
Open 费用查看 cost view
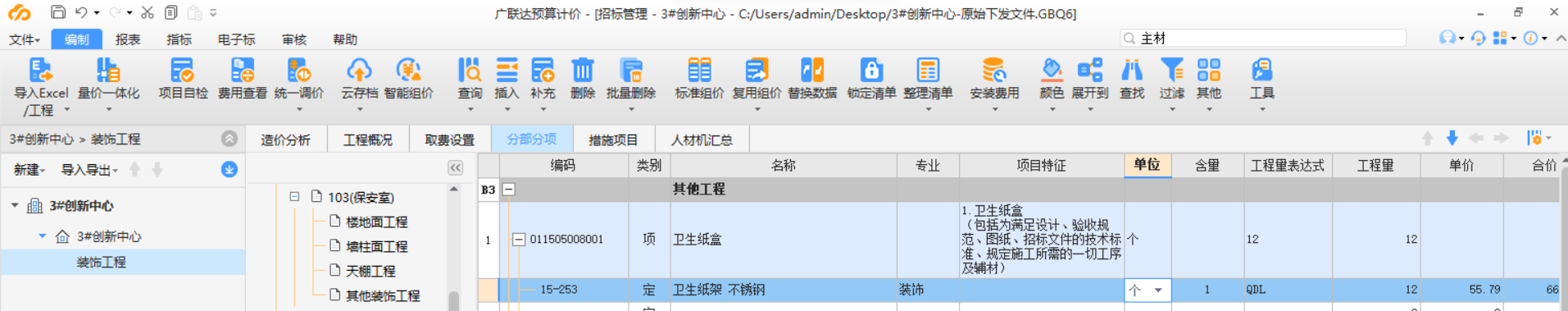[243, 80]
